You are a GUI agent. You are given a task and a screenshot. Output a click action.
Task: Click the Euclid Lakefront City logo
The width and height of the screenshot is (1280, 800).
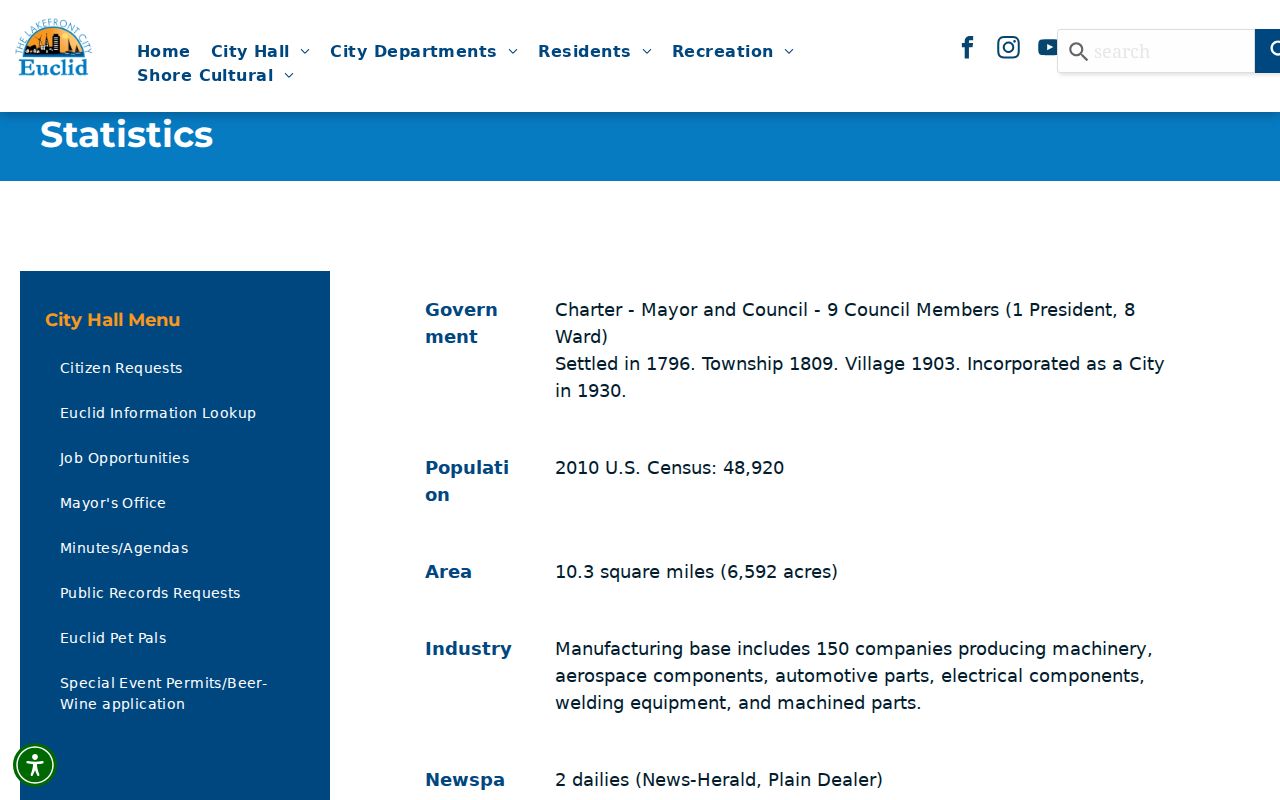(x=54, y=49)
